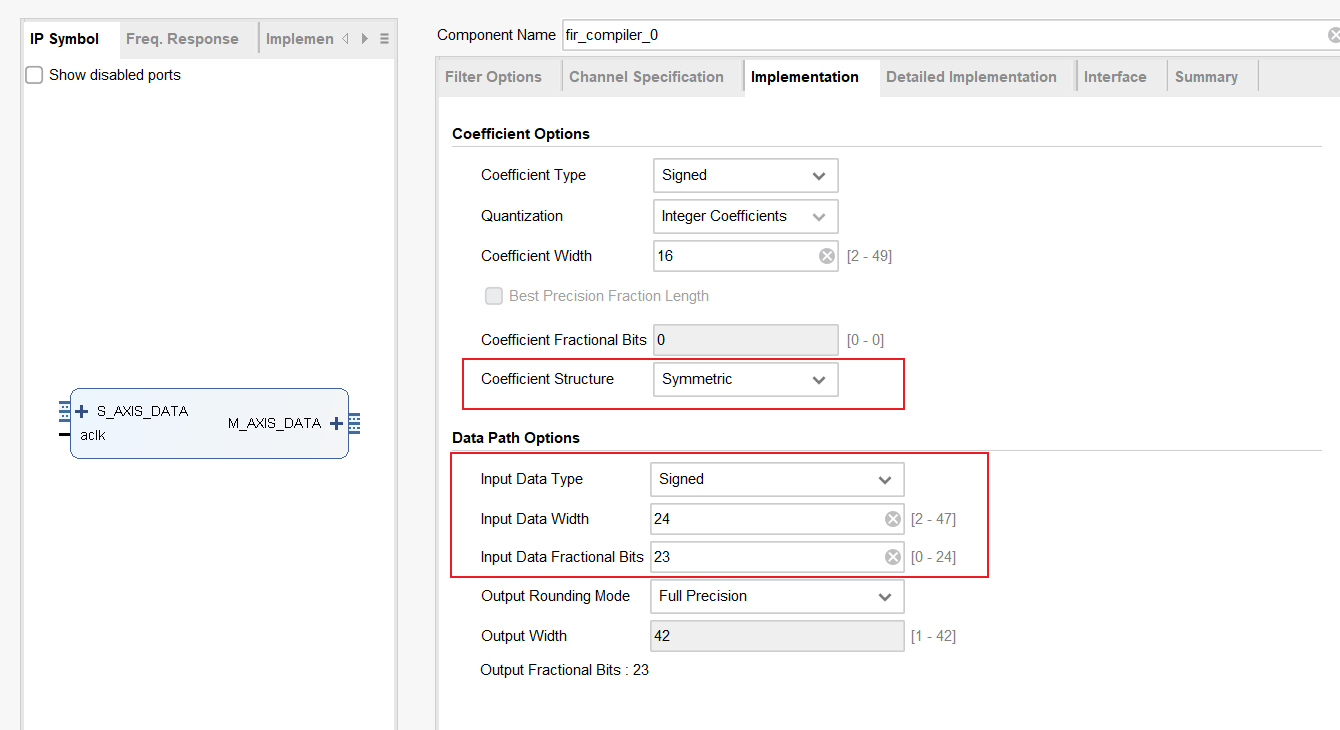Click the [2 - 49] range hint
The height and width of the screenshot is (730, 1340).
coord(869,256)
